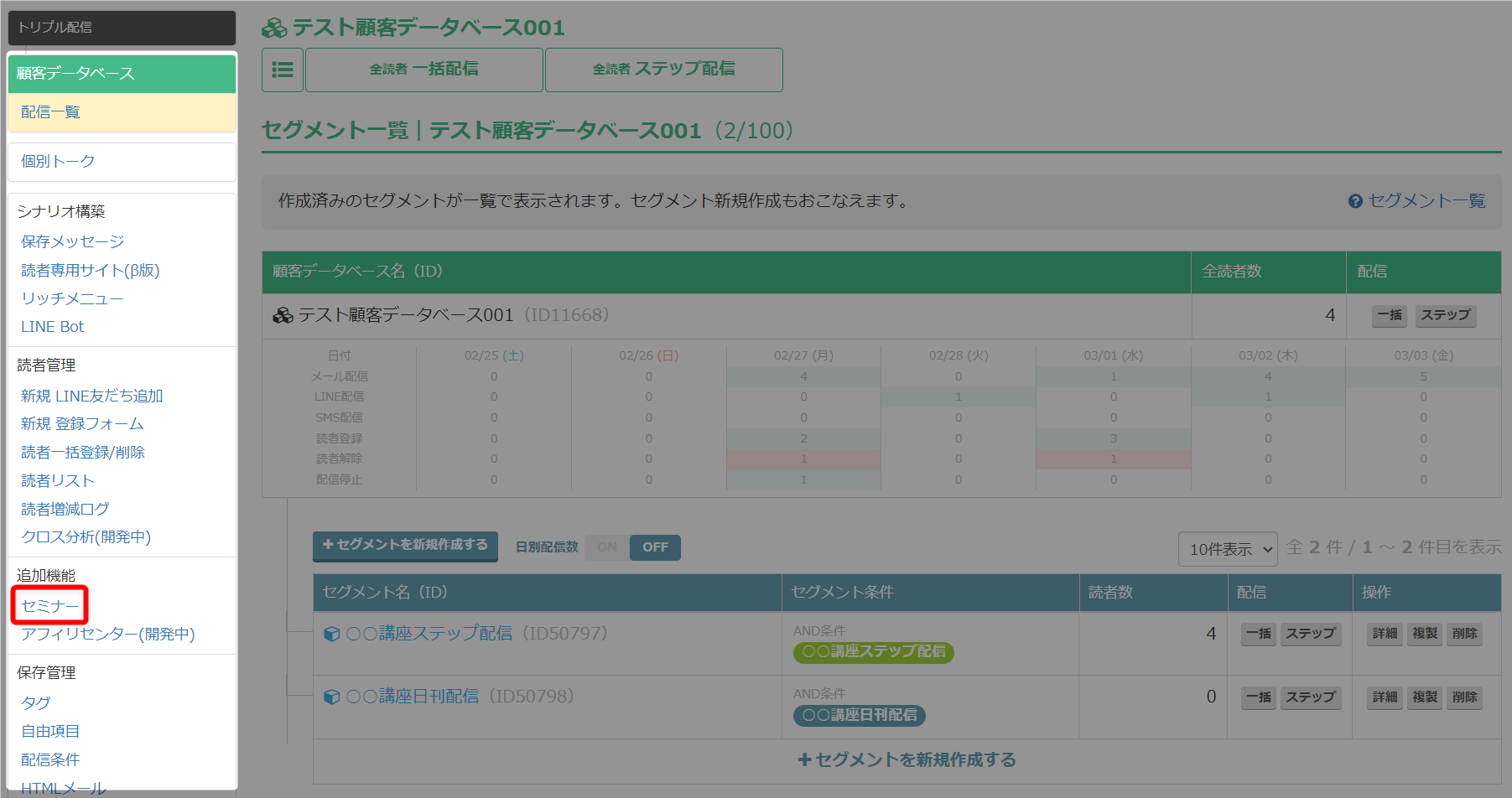Open 読者リスト sidebar link
The image size is (1512, 798).
coord(58,481)
